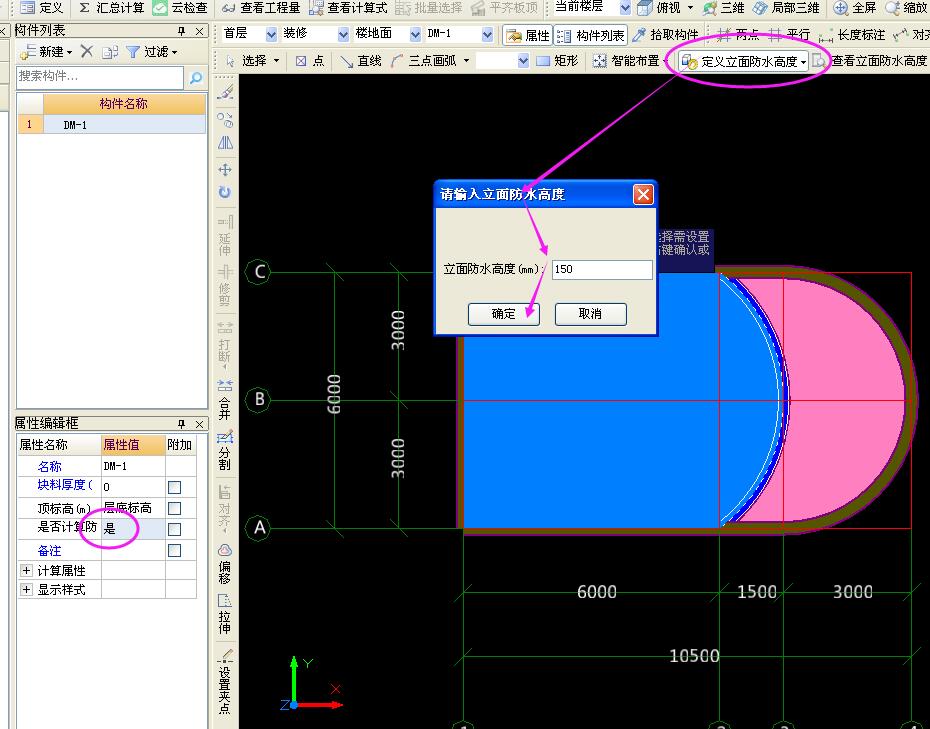Click the 立面防水高度 input field

point(601,270)
